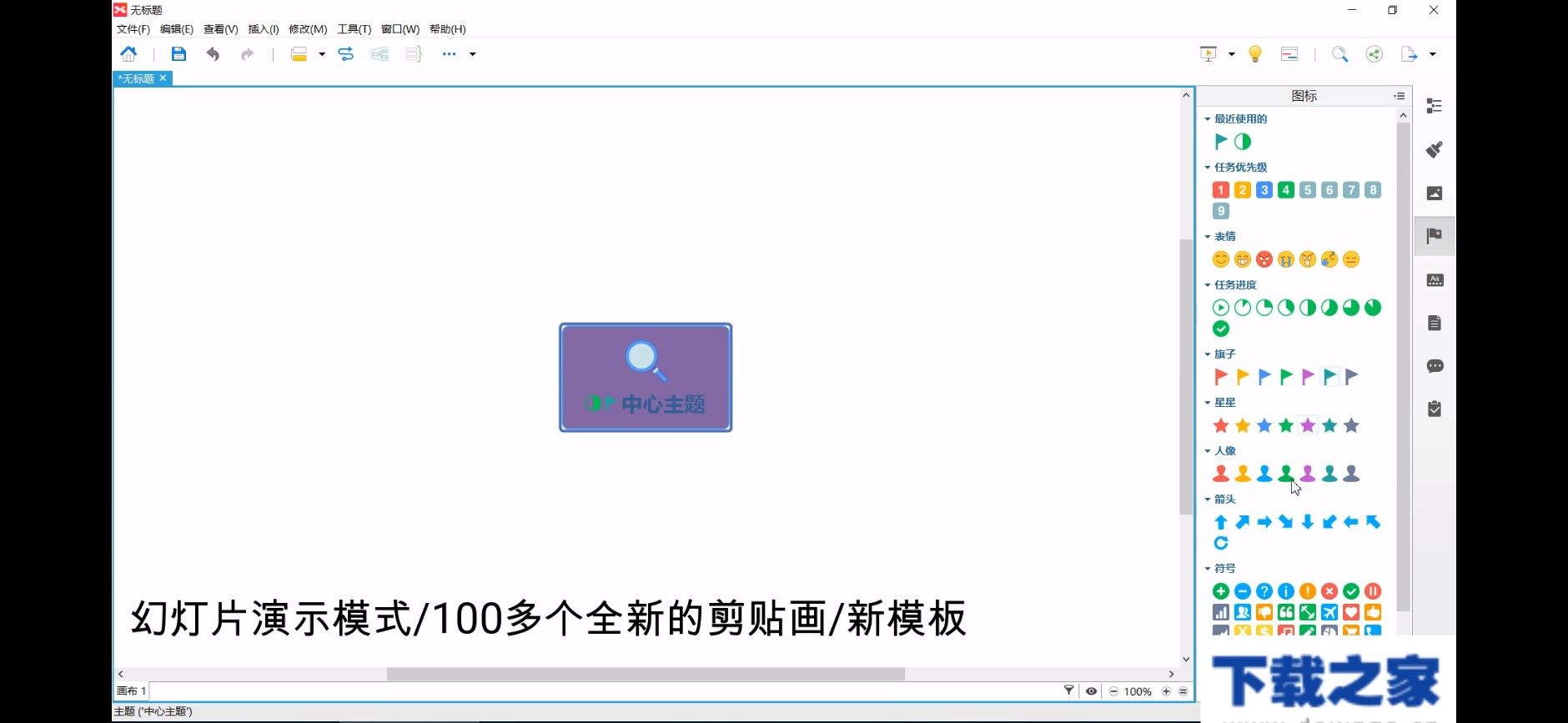Screen dimensions: 1568x723
Task: Open the image clipart panel
Action: coord(1435,193)
